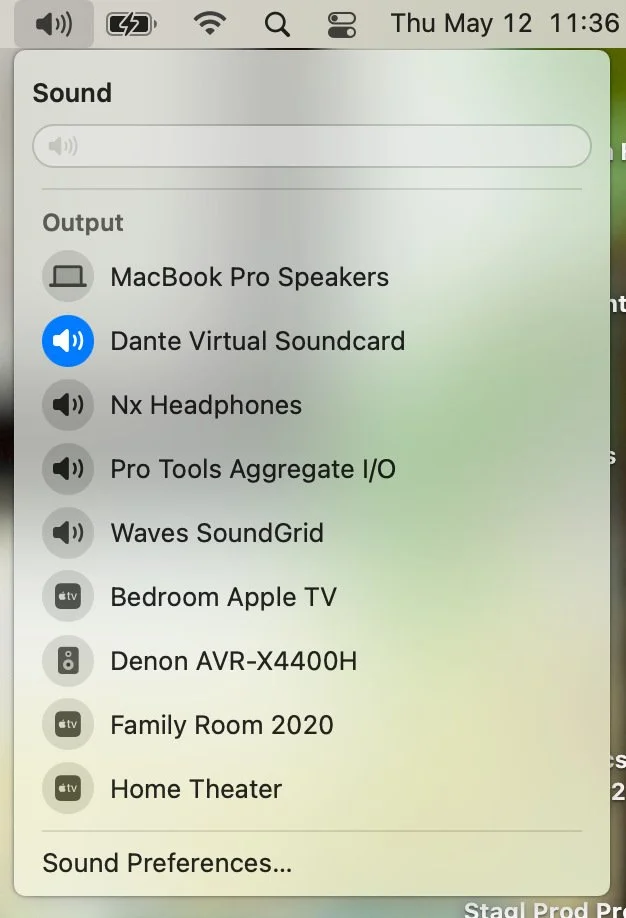Image resolution: width=626 pixels, height=918 pixels.
Task: Click the battery charging status icon
Action: coord(131,25)
